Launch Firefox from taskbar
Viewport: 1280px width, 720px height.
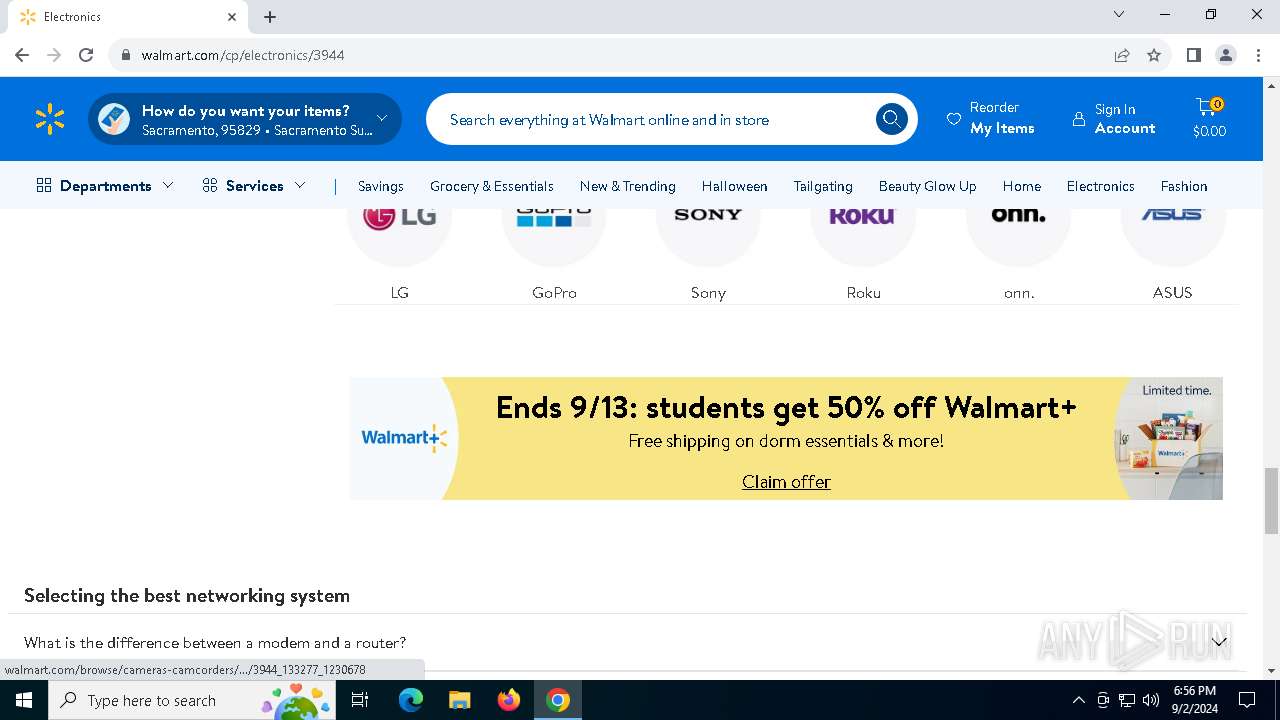[x=509, y=700]
